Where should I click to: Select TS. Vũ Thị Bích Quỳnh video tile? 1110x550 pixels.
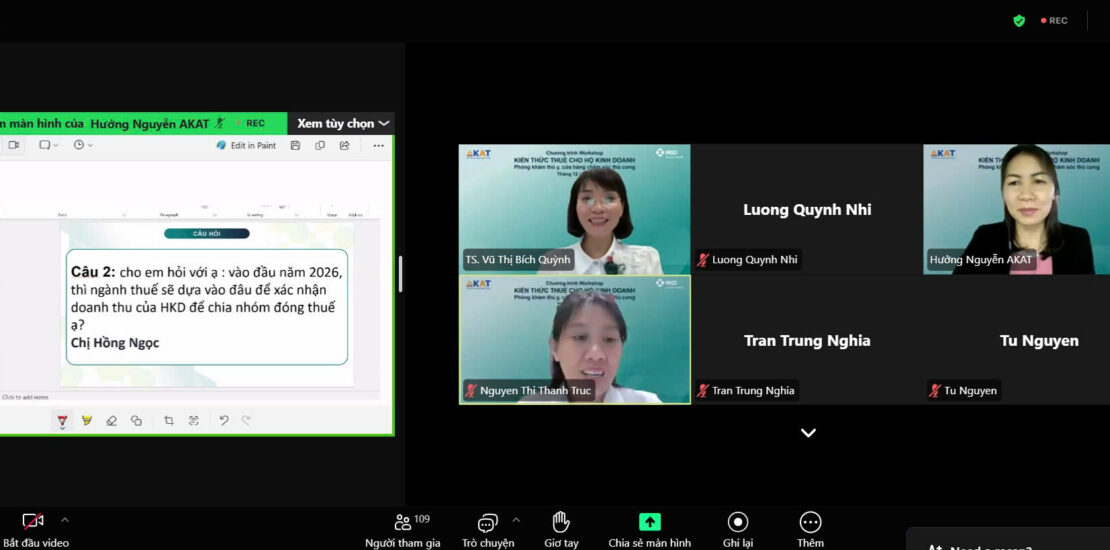(574, 209)
